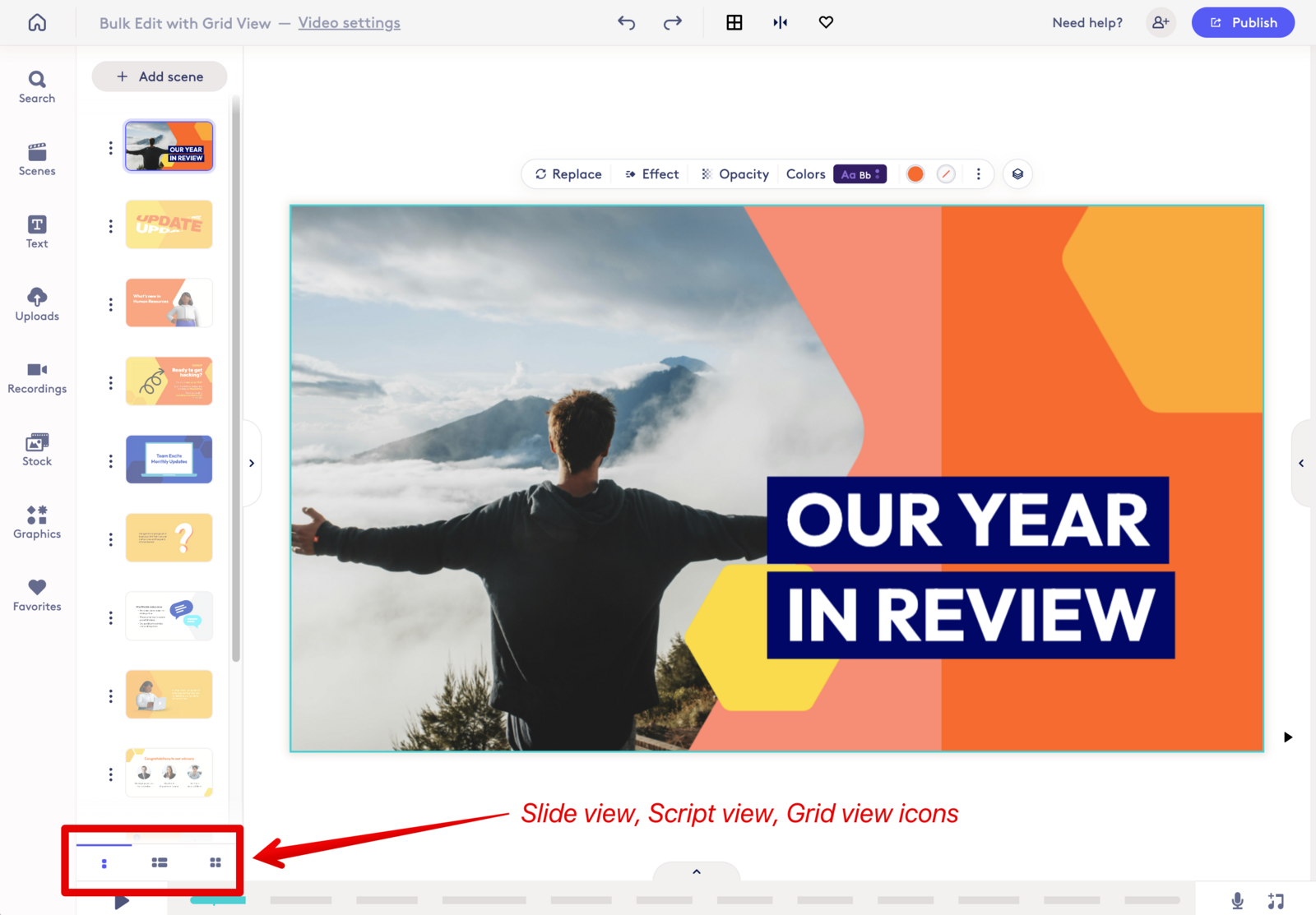The height and width of the screenshot is (915, 1316).
Task: Select the Human Resources scene thumbnail
Action: tap(169, 303)
